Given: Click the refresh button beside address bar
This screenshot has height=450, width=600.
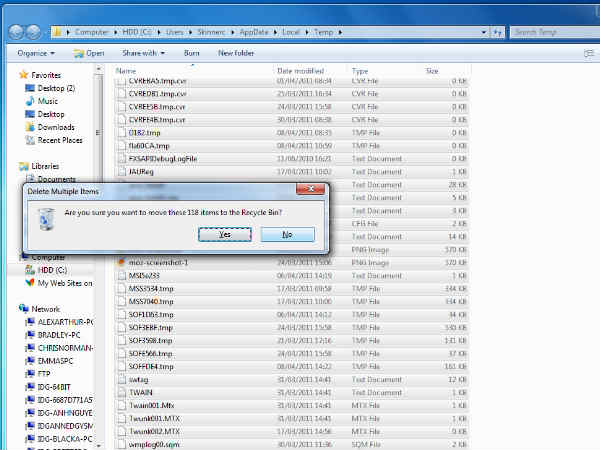Looking at the screenshot, I should coord(496,32).
